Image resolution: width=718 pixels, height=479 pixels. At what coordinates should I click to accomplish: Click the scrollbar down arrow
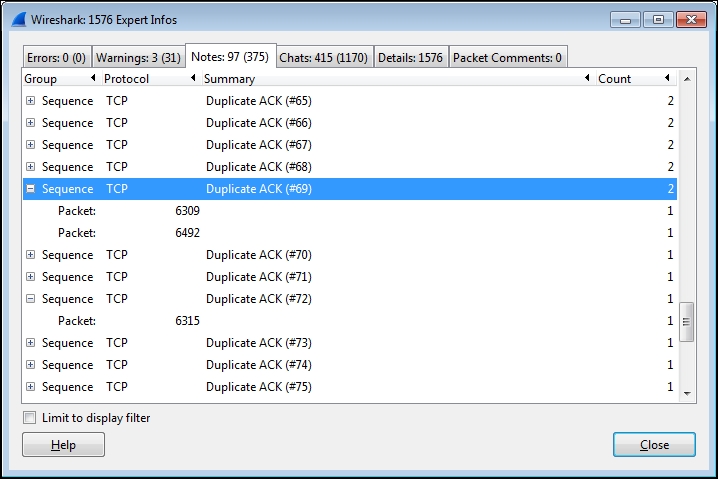tap(687, 393)
